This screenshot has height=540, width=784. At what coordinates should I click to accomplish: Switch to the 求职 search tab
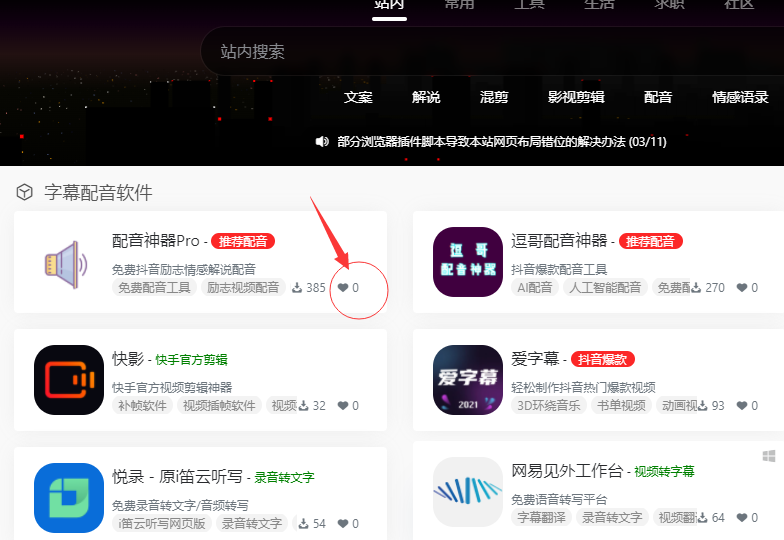coord(669,4)
